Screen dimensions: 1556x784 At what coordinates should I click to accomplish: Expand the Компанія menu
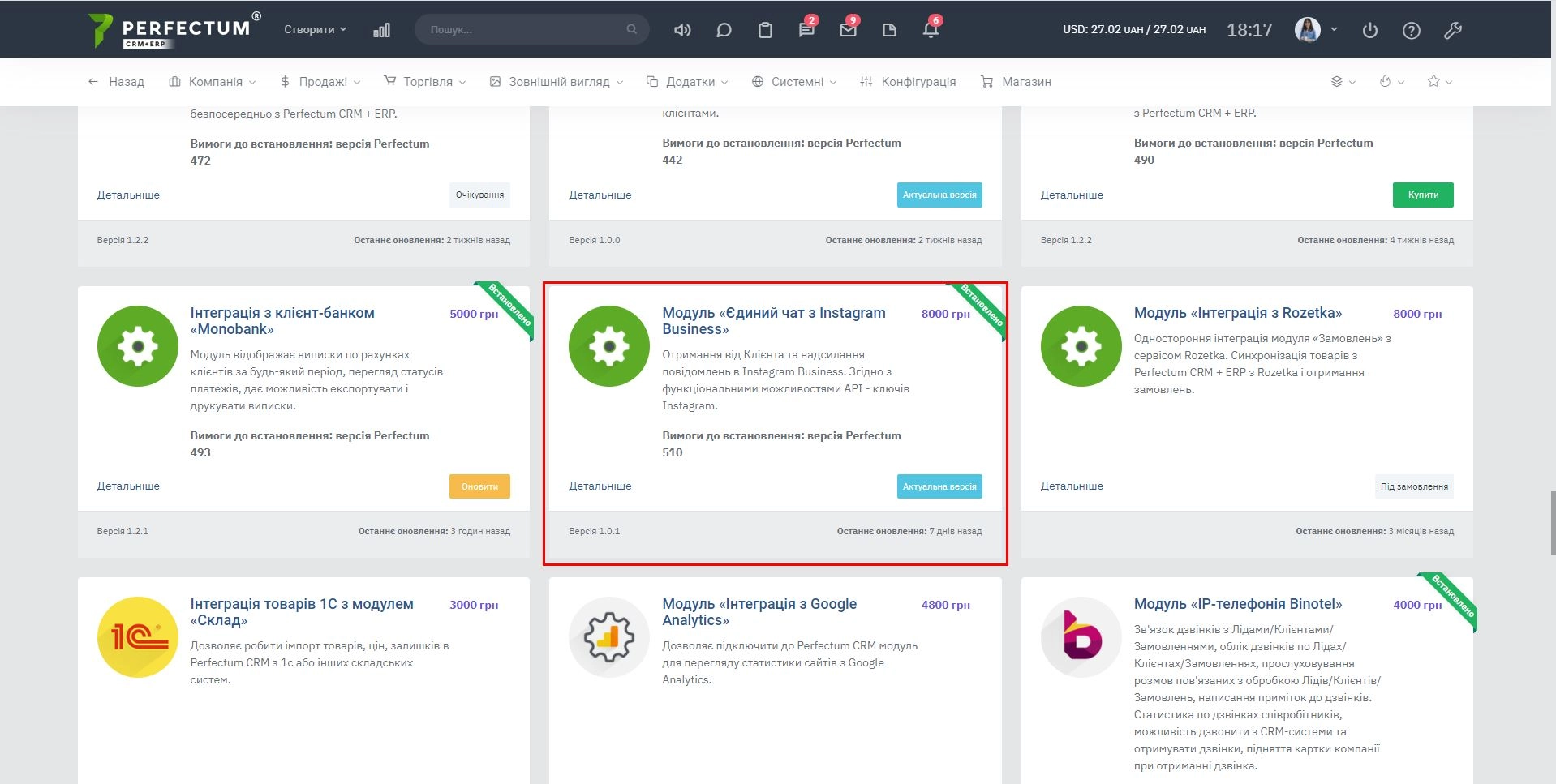pyautogui.click(x=213, y=82)
